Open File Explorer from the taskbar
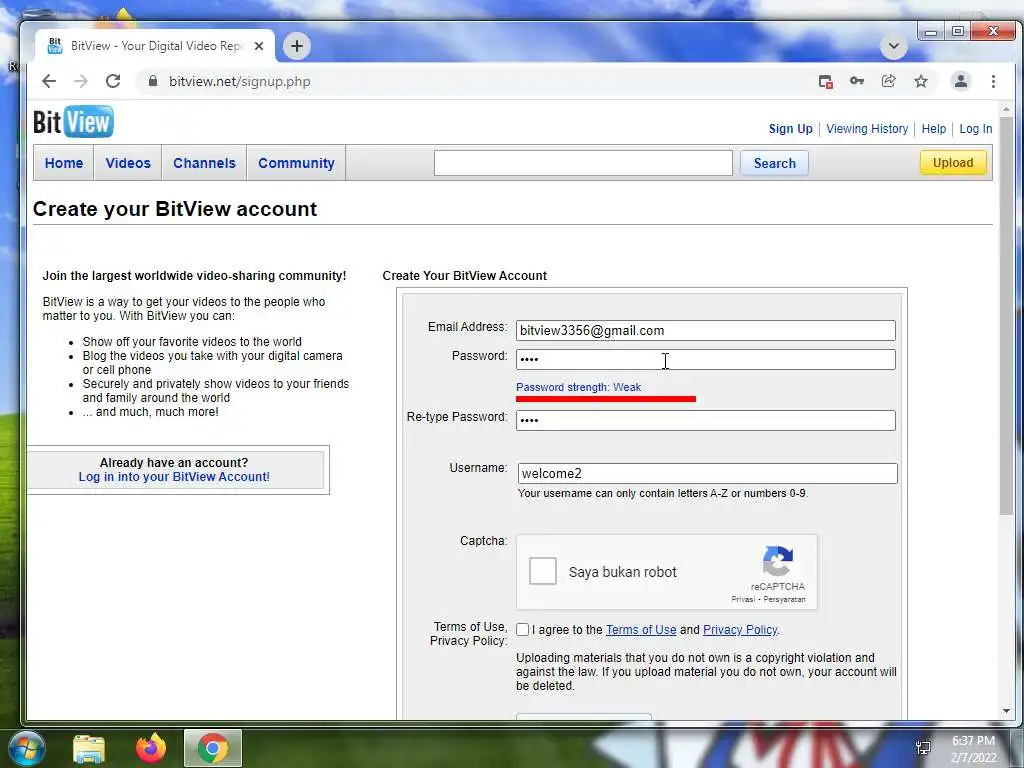Viewport: 1024px width, 768px height. tap(89, 748)
